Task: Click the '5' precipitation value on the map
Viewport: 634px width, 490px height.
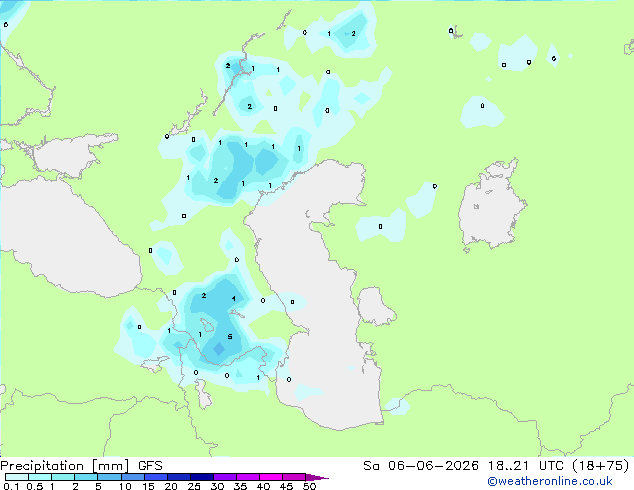Action: click(230, 336)
